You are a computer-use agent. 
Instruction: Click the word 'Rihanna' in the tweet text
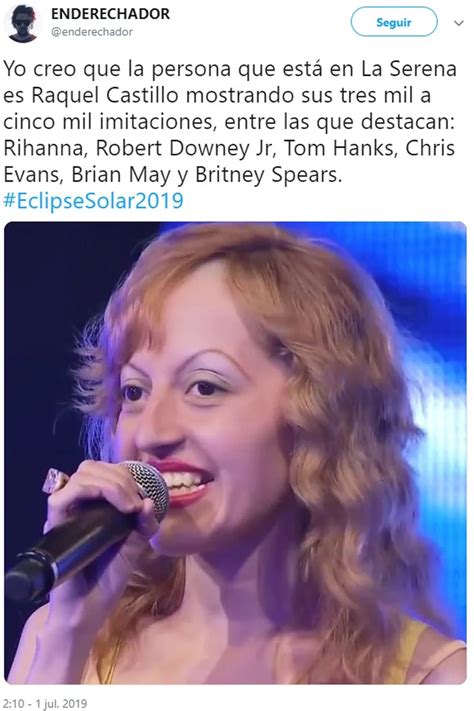[46, 148]
